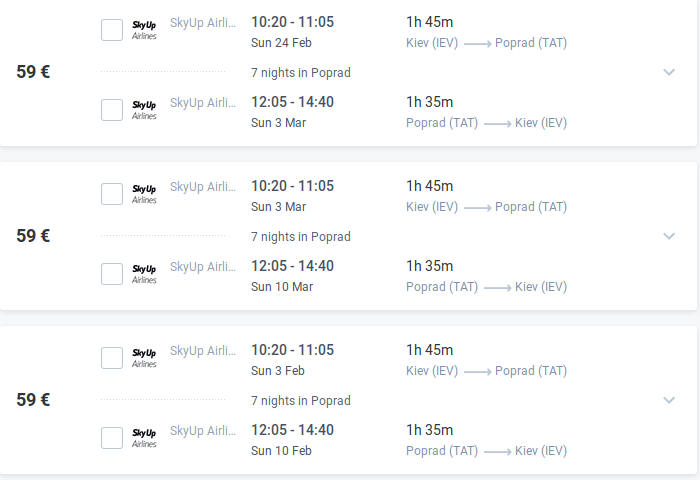Viewport: 700px width, 480px height.
Task: Tick the checkbox beside the Sun 3 Mar return flight
Action: pos(112,110)
